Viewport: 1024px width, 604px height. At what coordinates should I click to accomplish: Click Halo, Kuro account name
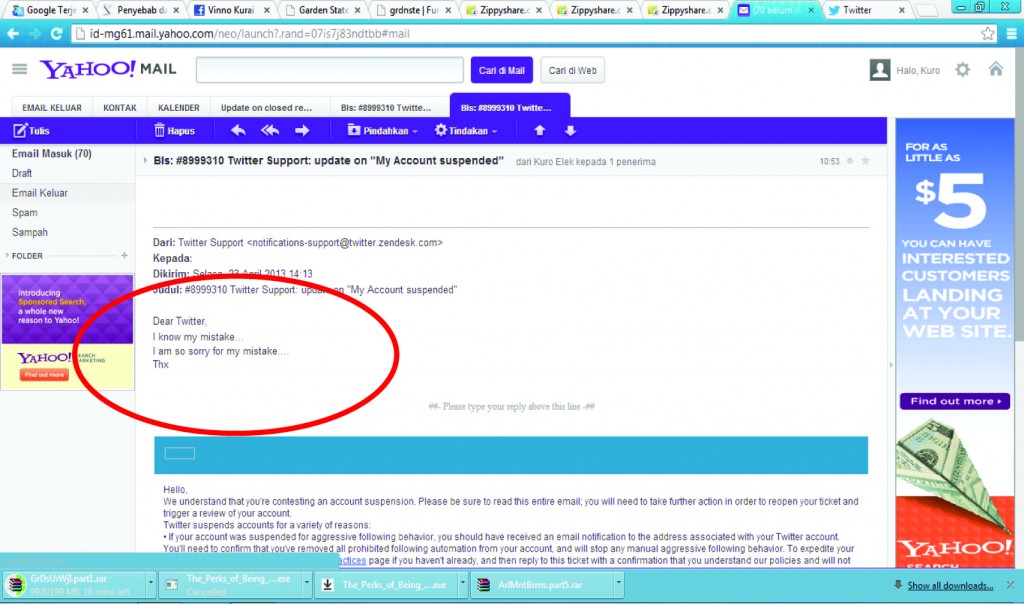[918, 71]
